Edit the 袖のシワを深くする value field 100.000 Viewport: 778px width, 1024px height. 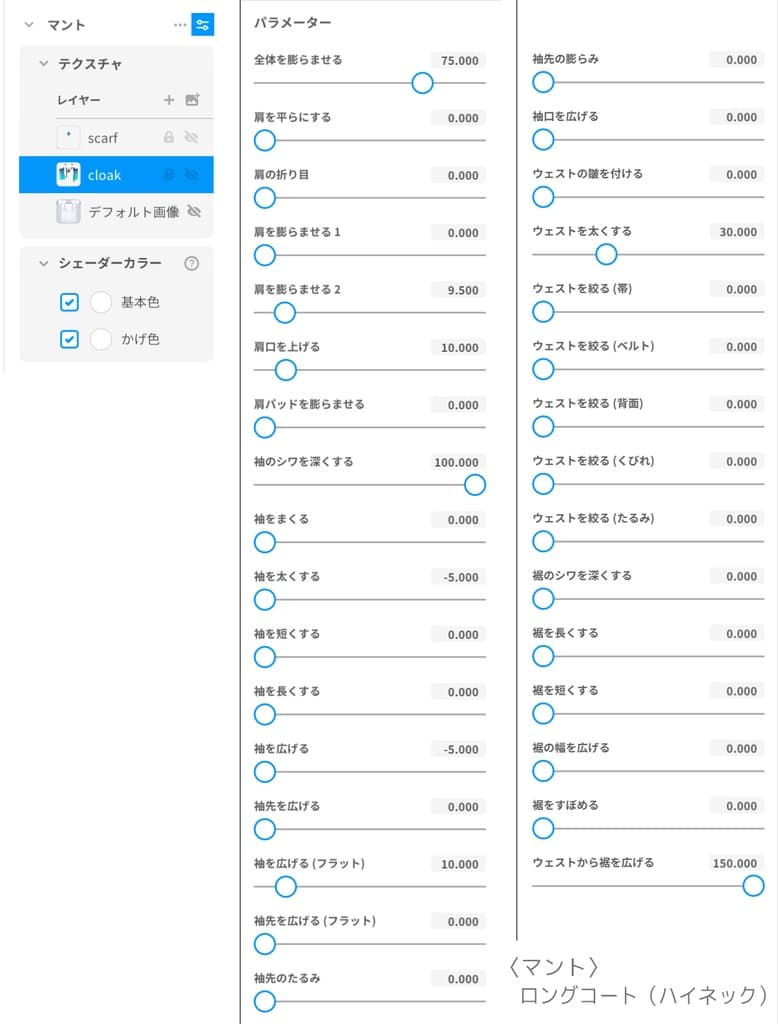[458, 462]
